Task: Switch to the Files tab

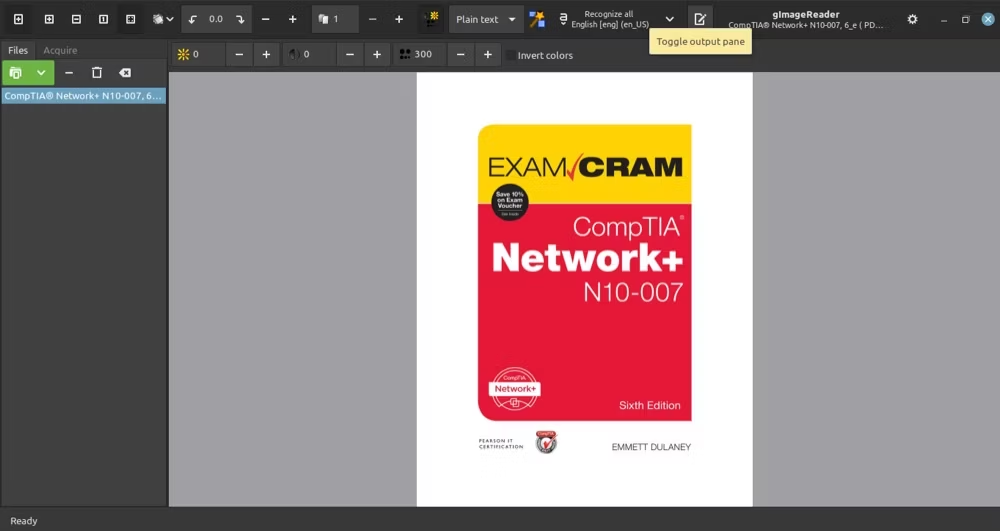Action: point(18,50)
